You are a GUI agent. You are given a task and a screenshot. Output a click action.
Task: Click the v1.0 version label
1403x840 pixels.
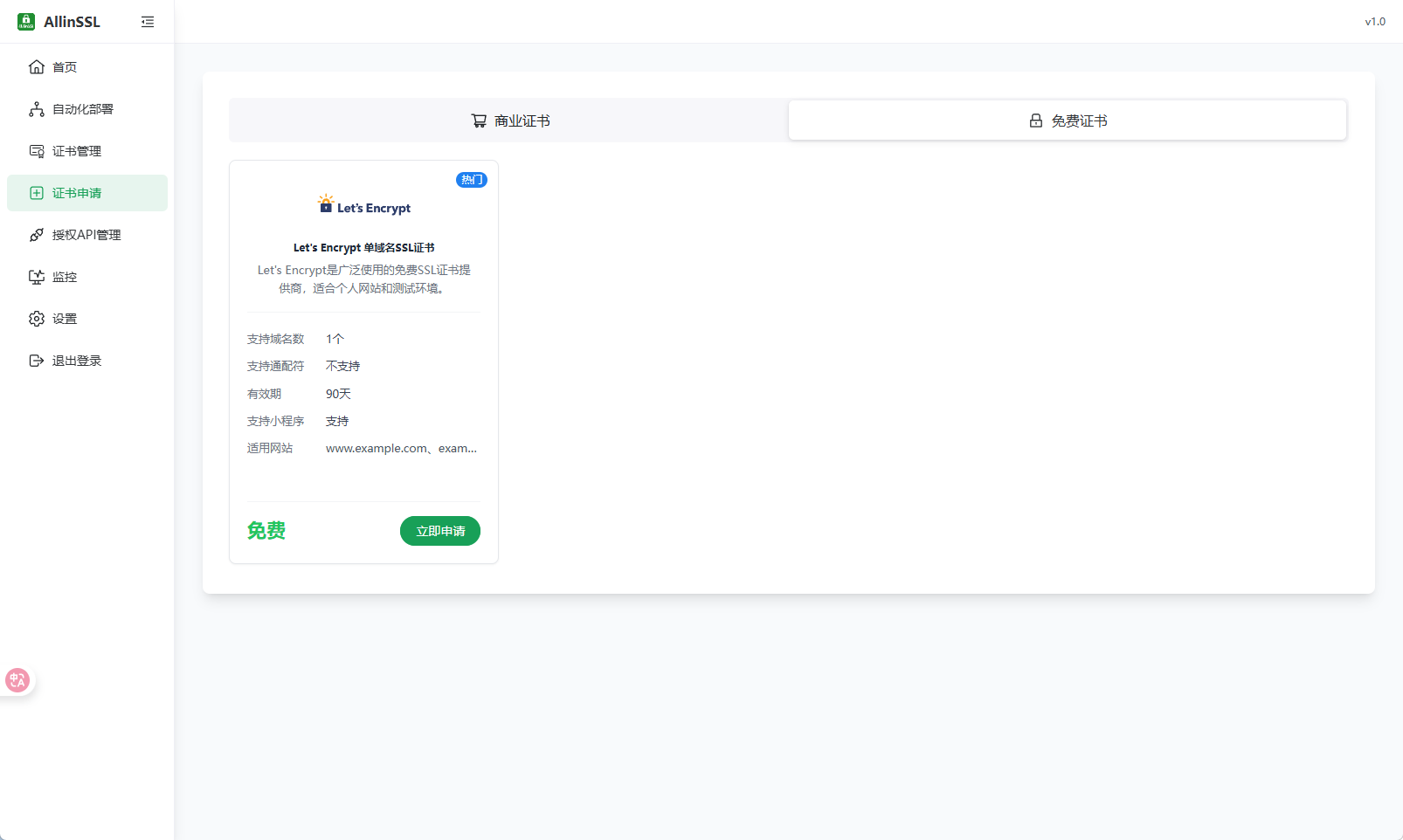(1375, 22)
